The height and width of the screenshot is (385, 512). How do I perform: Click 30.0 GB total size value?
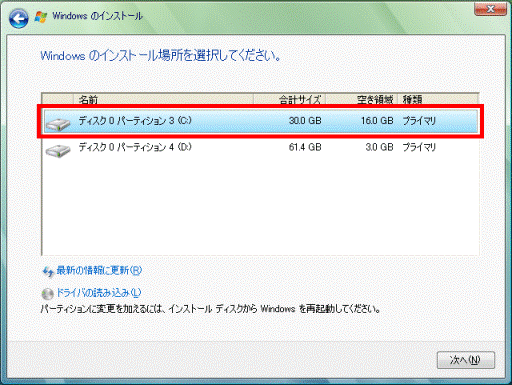(305, 121)
